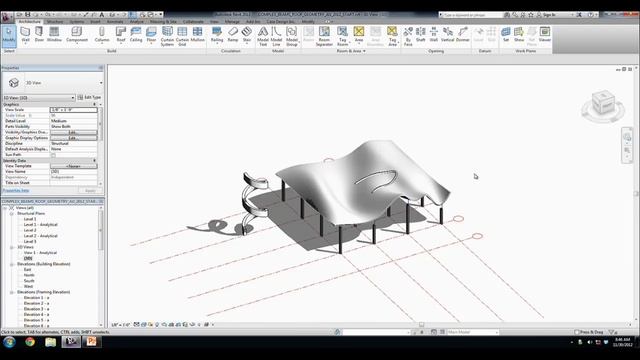Choose the Curtain System tool

167,36
